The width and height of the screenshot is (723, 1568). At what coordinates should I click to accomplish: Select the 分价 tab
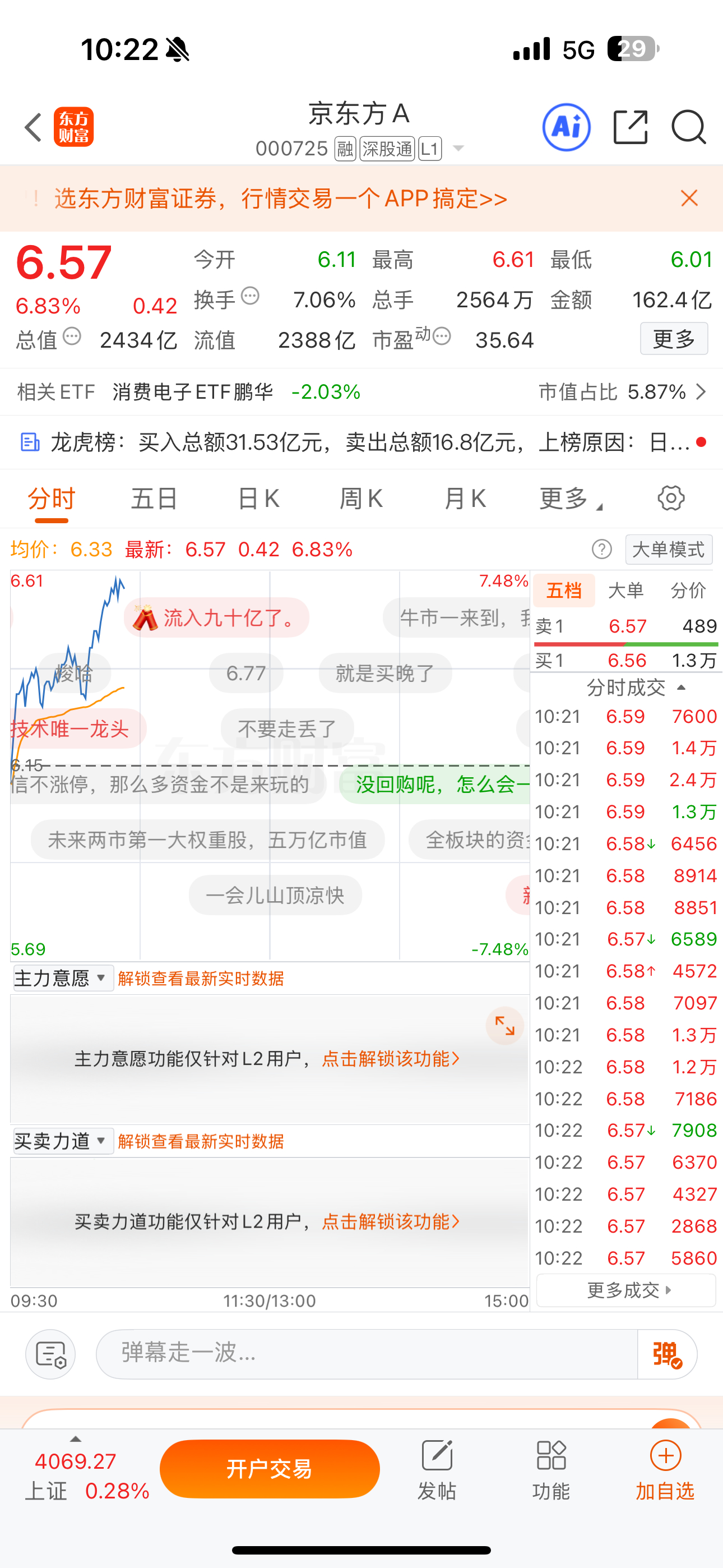(x=688, y=590)
